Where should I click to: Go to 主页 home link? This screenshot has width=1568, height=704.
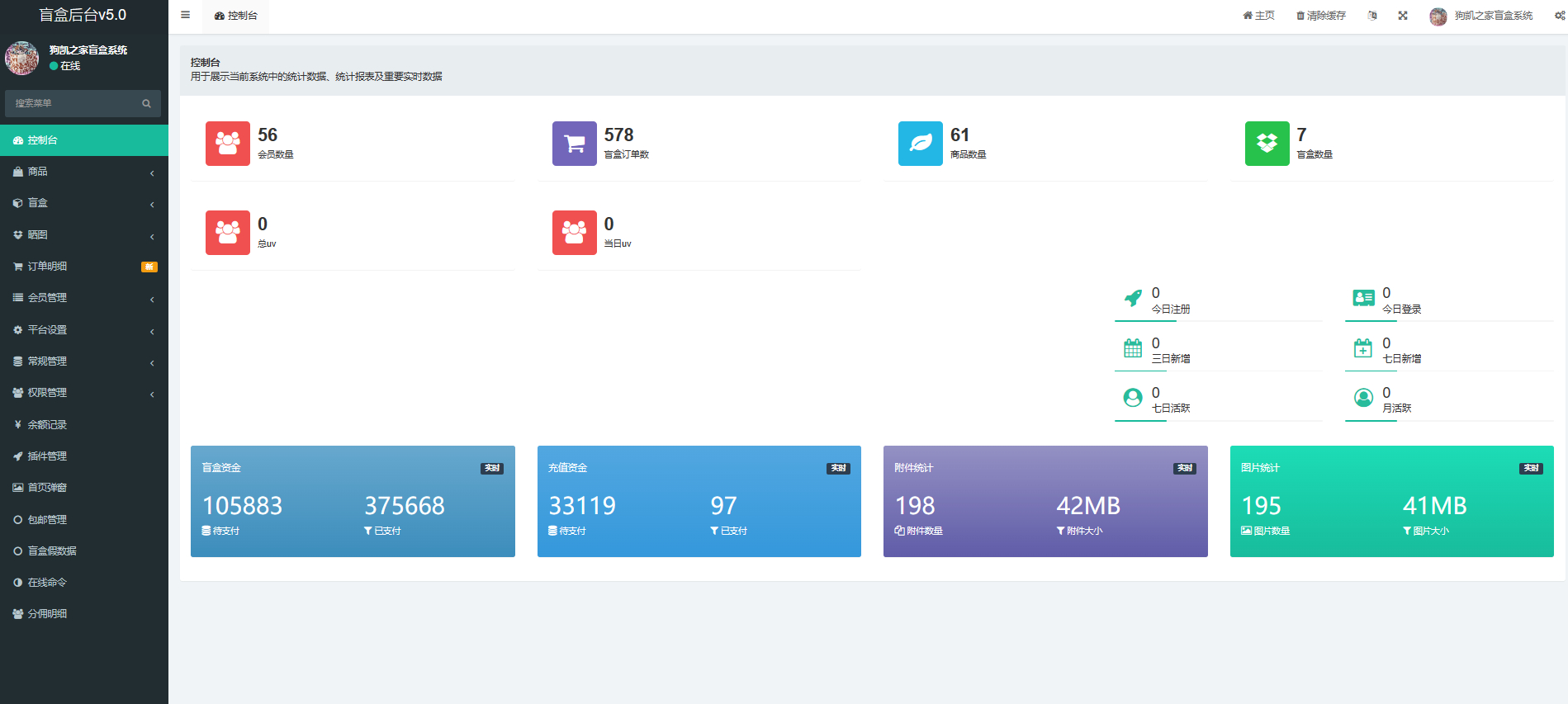tap(1259, 16)
